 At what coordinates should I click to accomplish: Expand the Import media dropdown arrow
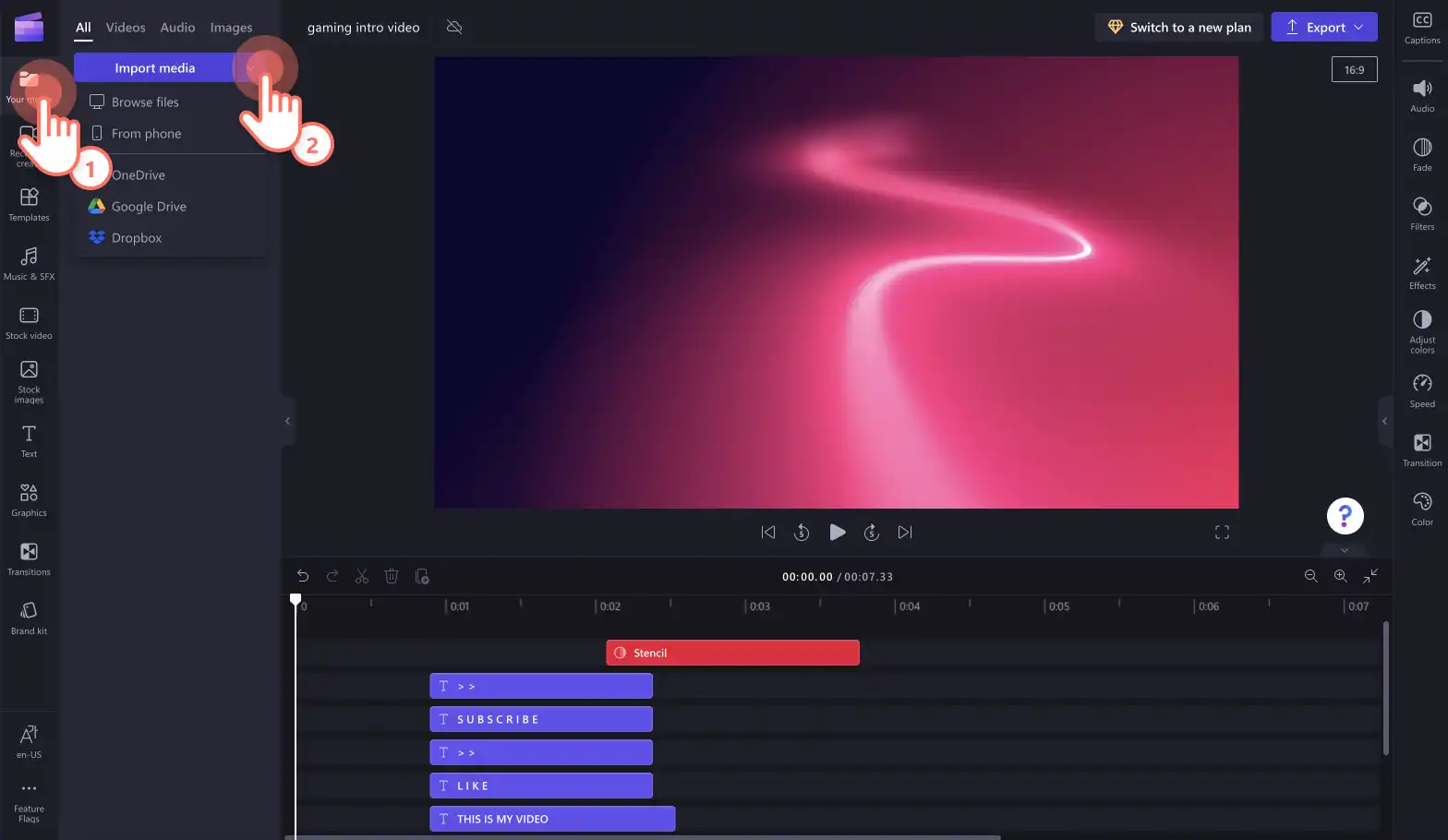click(x=251, y=67)
